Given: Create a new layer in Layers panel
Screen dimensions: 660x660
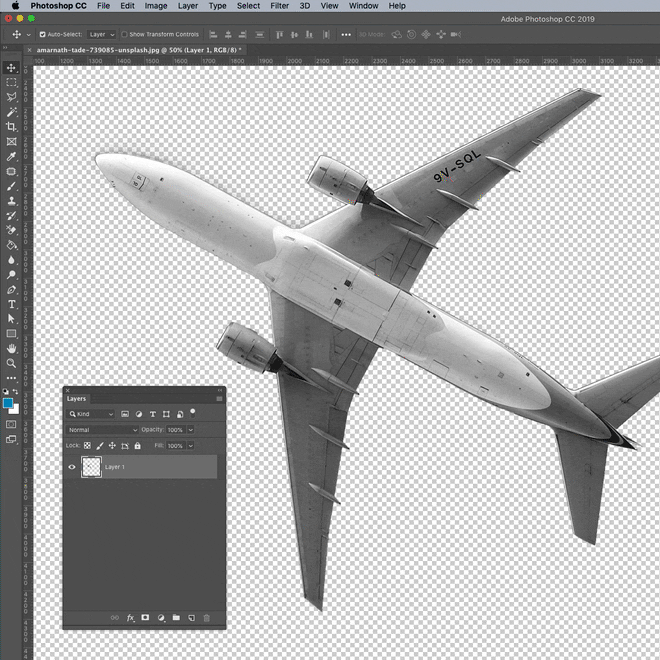Looking at the screenshot, I should [191, 618].
